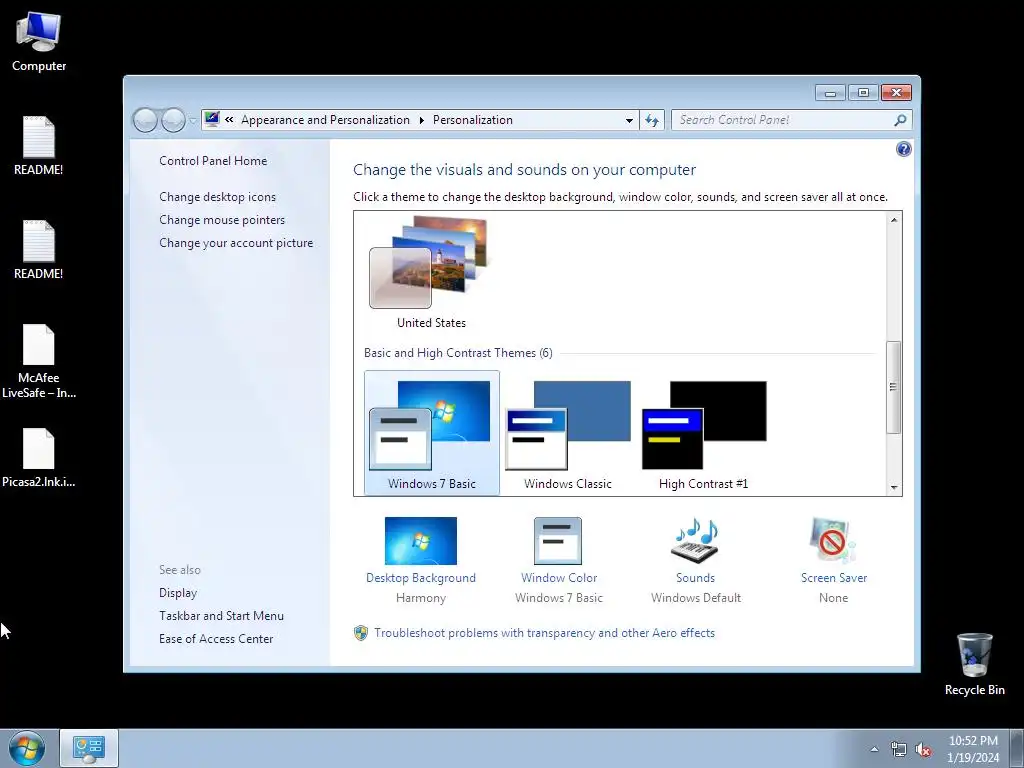
Task: Click the Forward navigation arrow
Action: (173, 120)
